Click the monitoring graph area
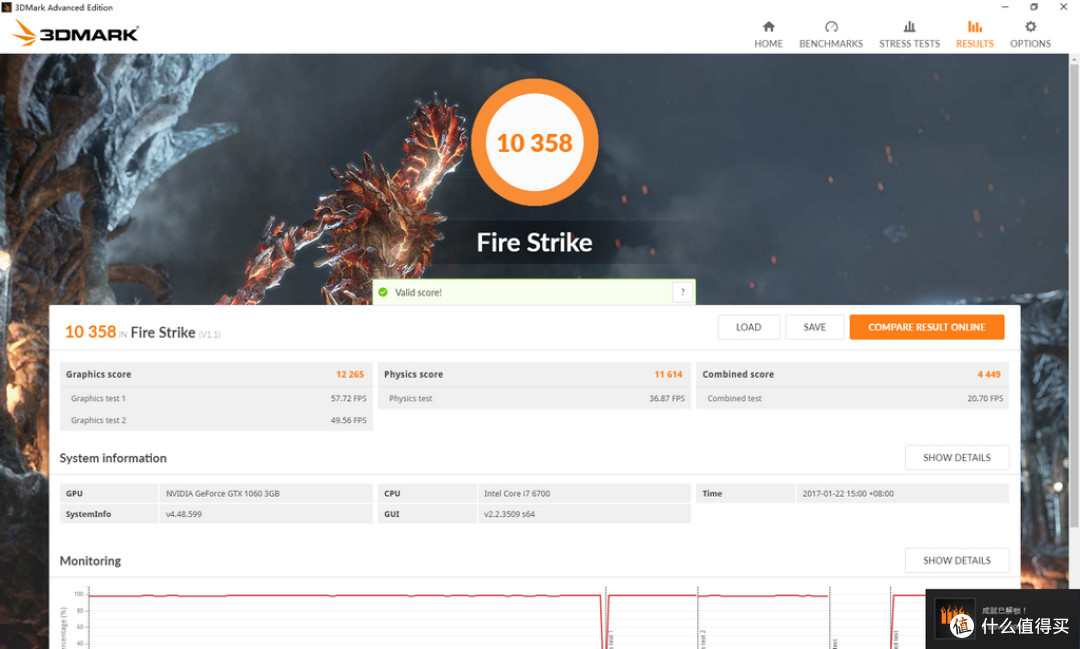This screenshot has width=1080, height=649. 506,618
